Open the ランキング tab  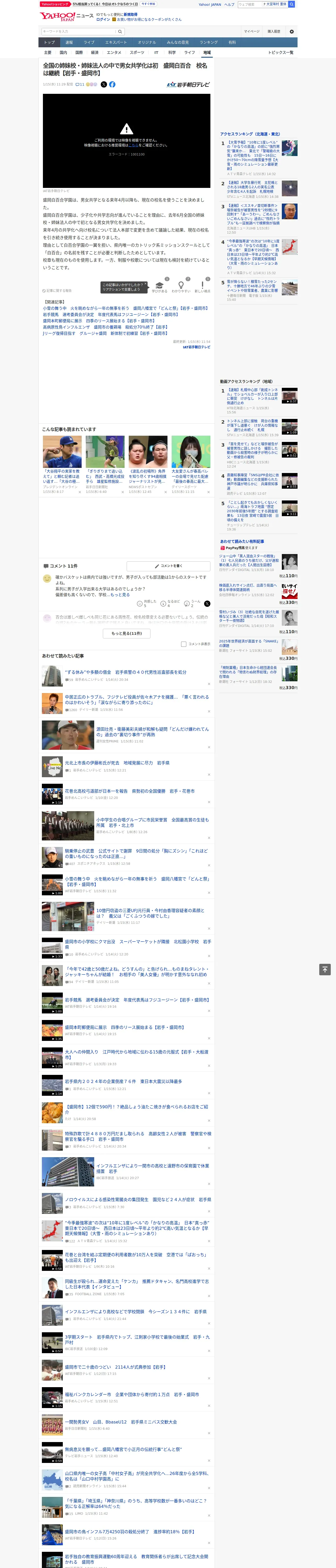click(209, 43)
